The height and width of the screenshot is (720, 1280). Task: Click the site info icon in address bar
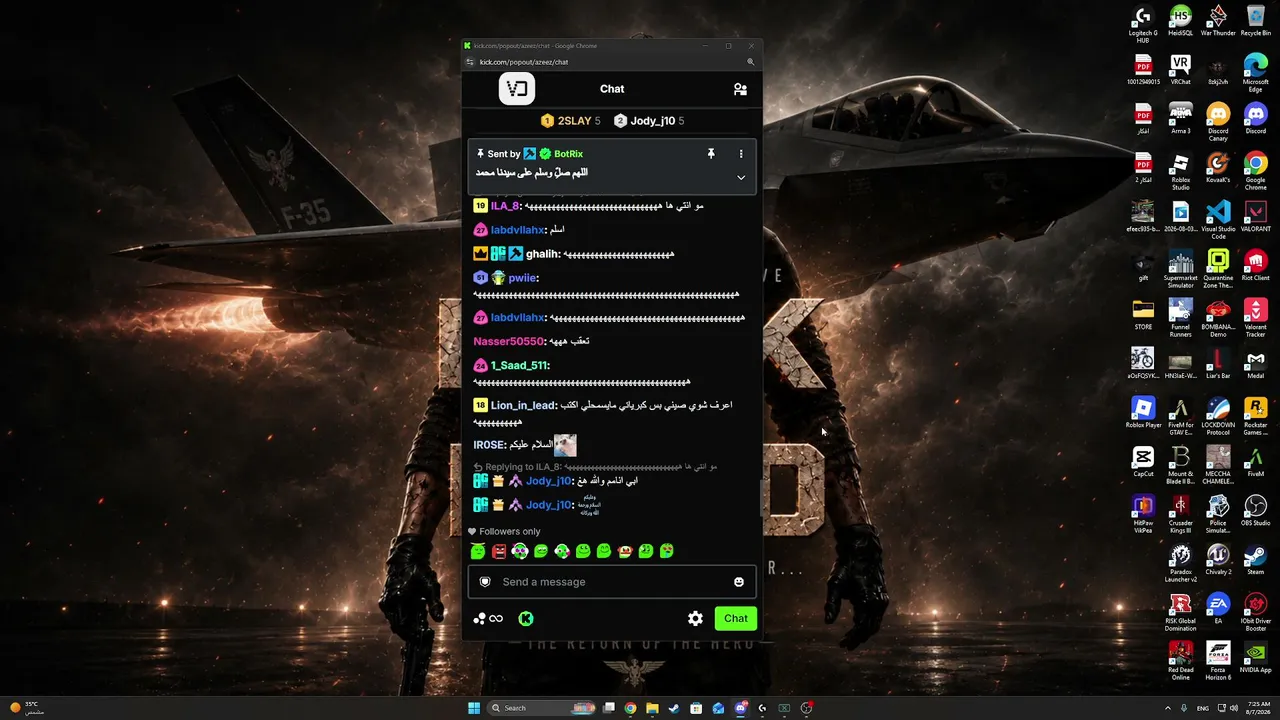[470, 62]
